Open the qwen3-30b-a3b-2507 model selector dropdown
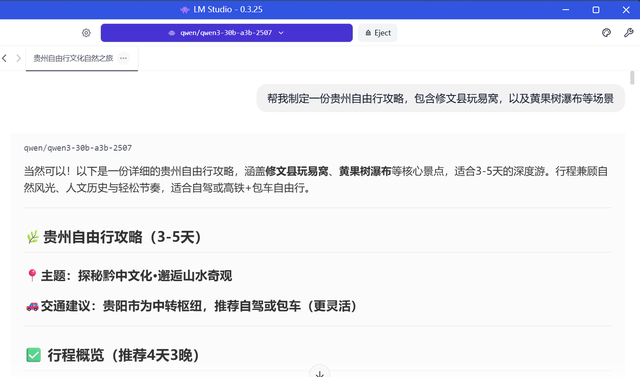The image size is (640, 377). pos(227,33)
